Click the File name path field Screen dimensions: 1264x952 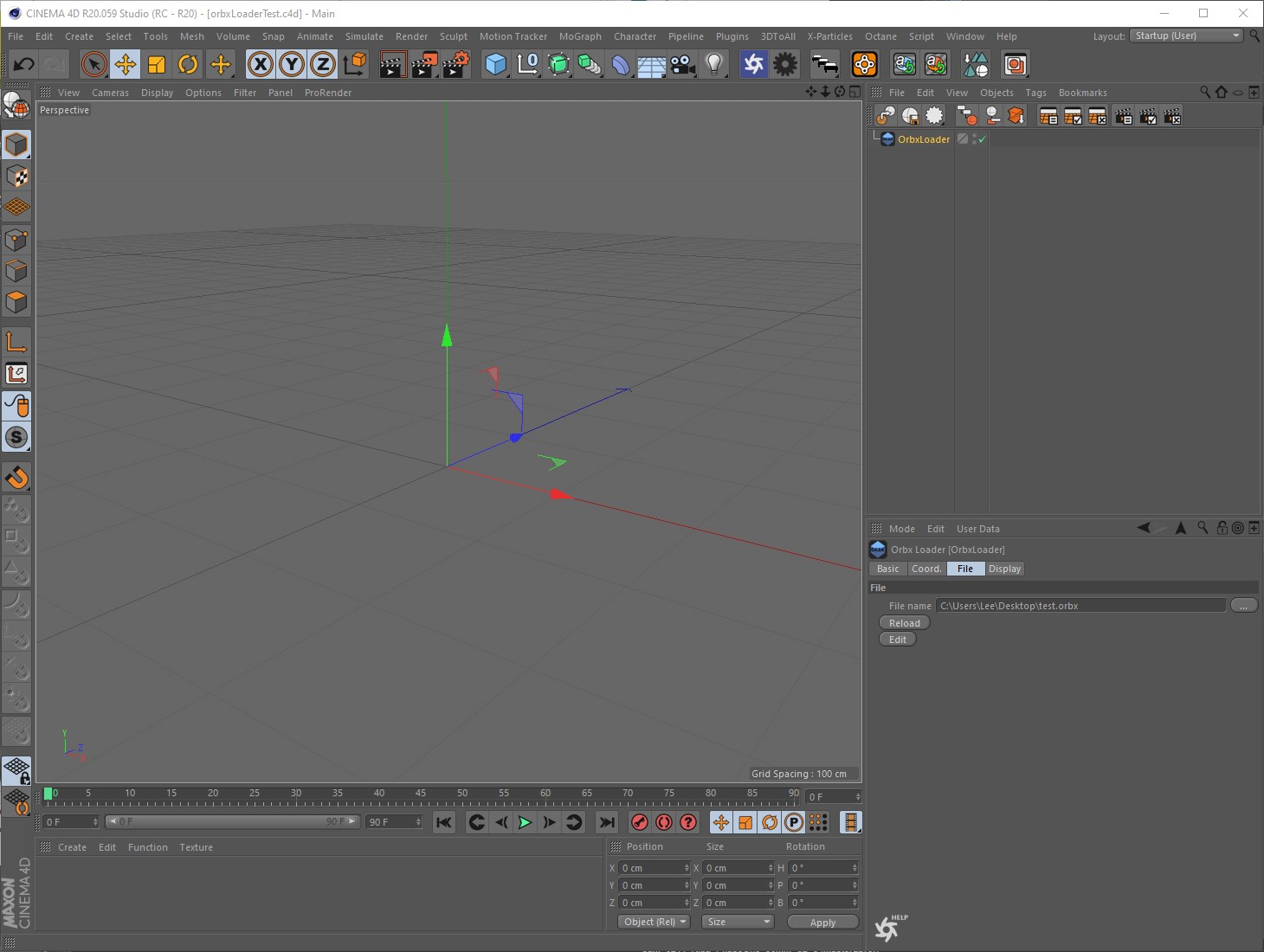1080,606
